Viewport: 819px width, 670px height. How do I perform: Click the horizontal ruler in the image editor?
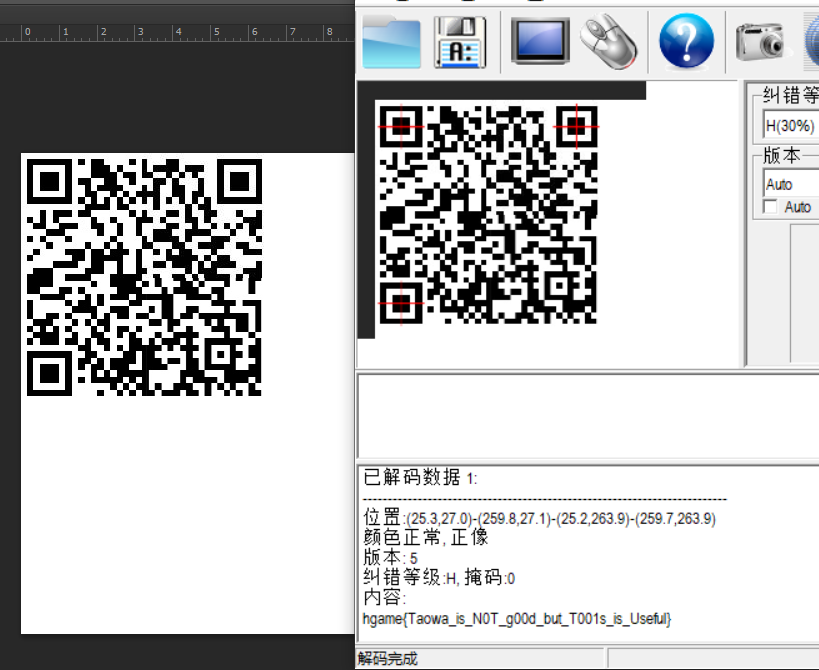[x=177, y=32]
